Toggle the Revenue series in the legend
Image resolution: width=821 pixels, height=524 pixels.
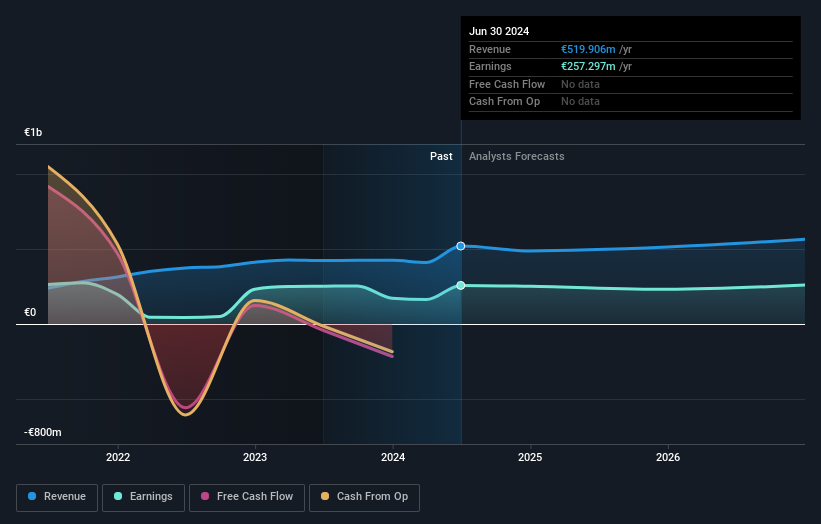click(x=57, y=497)
